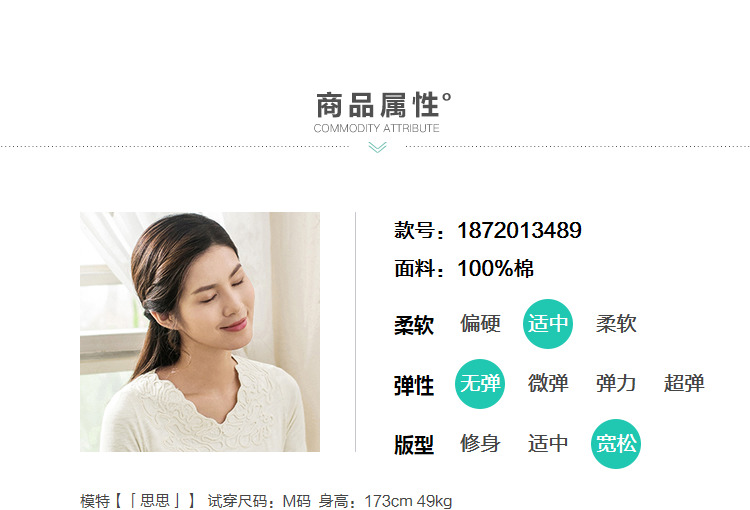Click the bold 柔软 row label
Image resolution: width=750 pixels, height=510 pixels.
point(414,325)
